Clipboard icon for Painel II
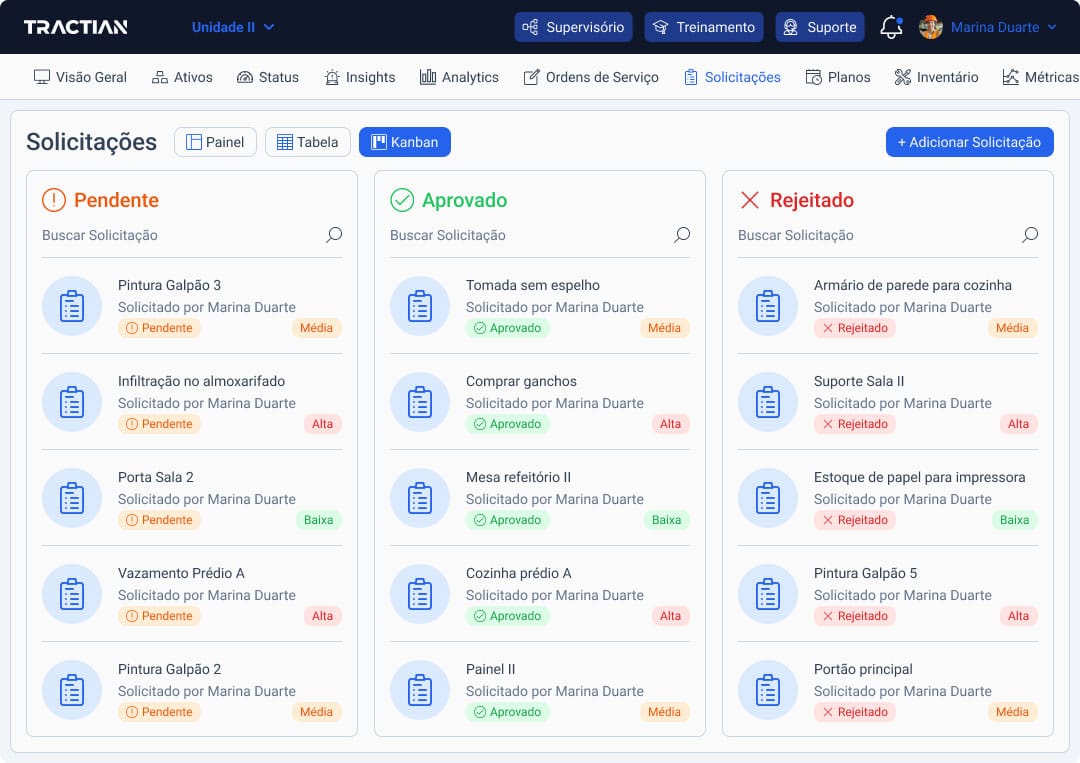This screenshot has width=1080, height=763. point(420,690)
